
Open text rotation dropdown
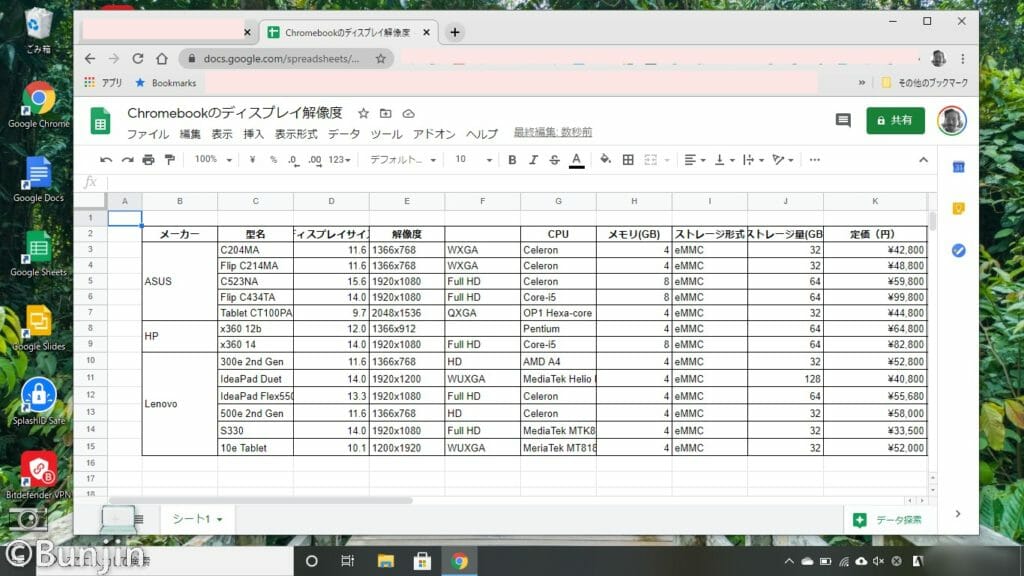point(782,160)
